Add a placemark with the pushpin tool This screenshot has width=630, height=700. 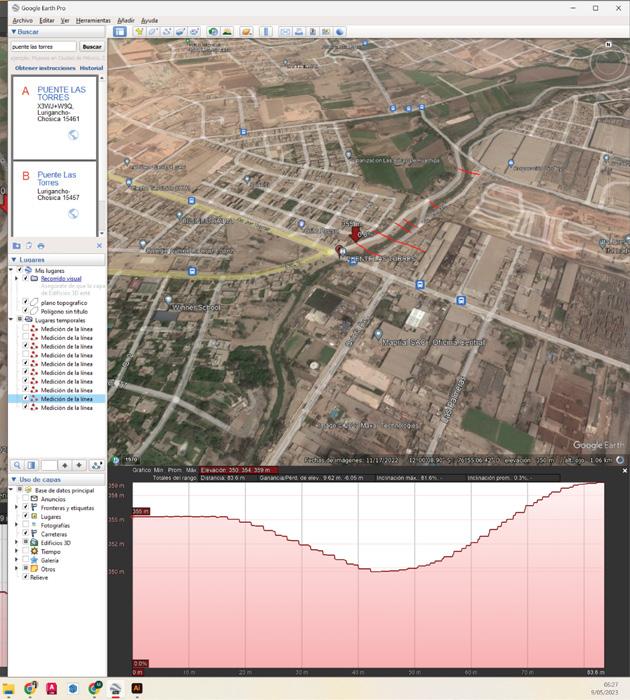pyautogui.click(x=139, y=32)
